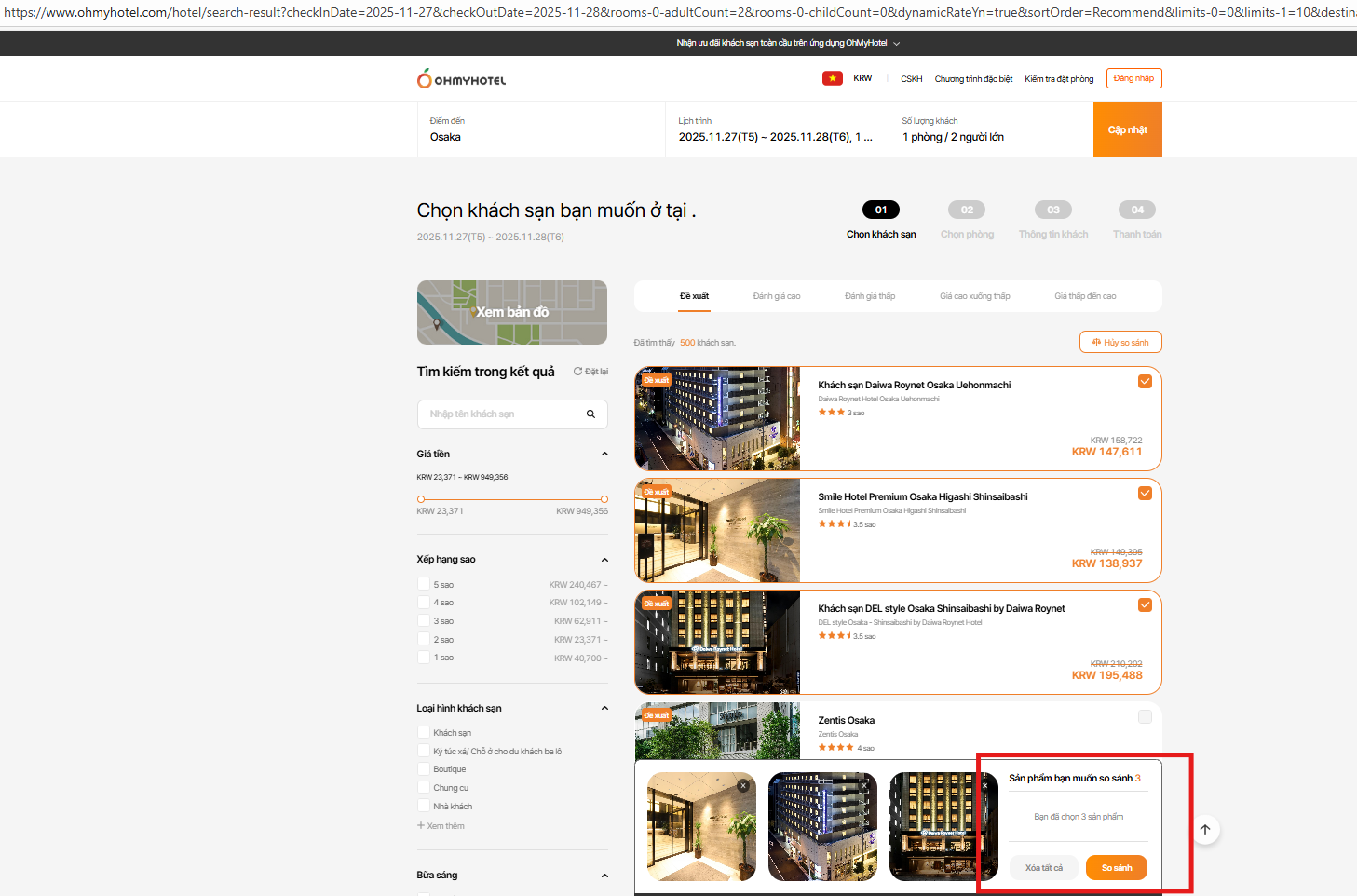Tick the Boutique hotel type filter
Image resolution: width=1357 pixels, height=896 pixels.
pyautogui.click(x=424, y=769)
